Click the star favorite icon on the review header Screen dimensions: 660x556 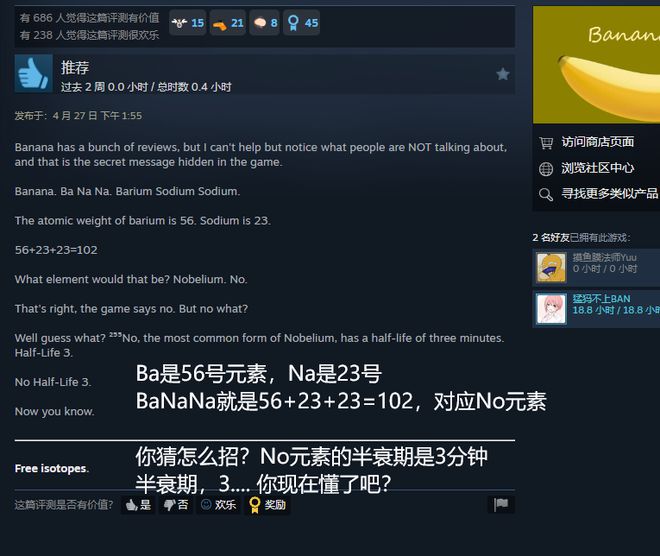tap(503, 74)
